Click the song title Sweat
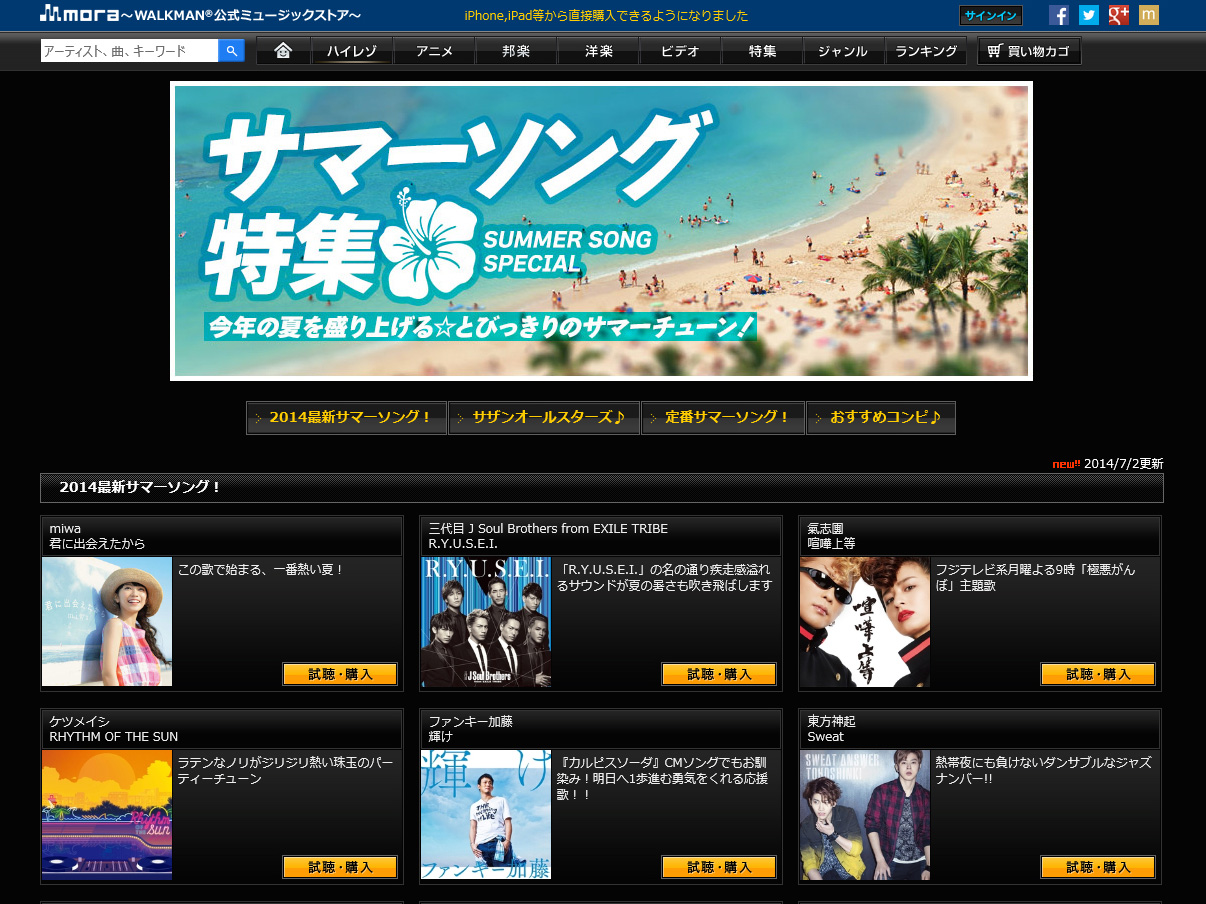Viewport: 1206px width, 904px height. tap(826, 737)
